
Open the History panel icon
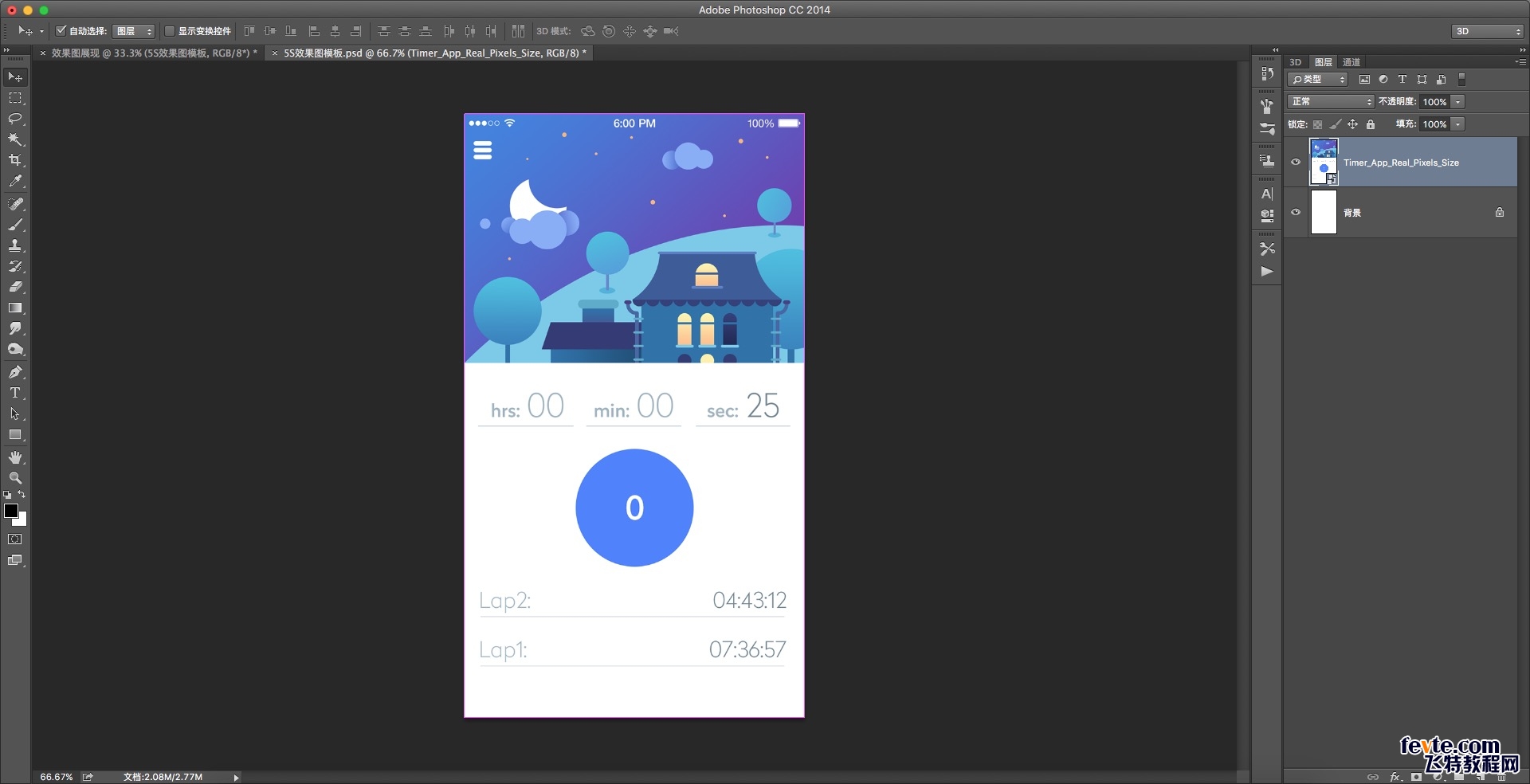pyautogui.click(x=1267, y=73)
